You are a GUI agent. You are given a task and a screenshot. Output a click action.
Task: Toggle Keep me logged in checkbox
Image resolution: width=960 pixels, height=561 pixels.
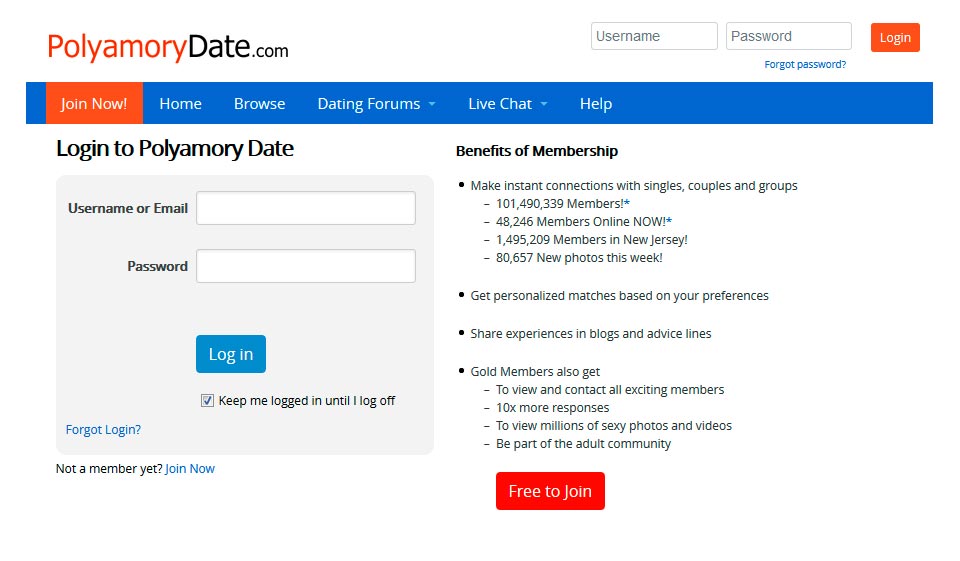coord(207,401)
